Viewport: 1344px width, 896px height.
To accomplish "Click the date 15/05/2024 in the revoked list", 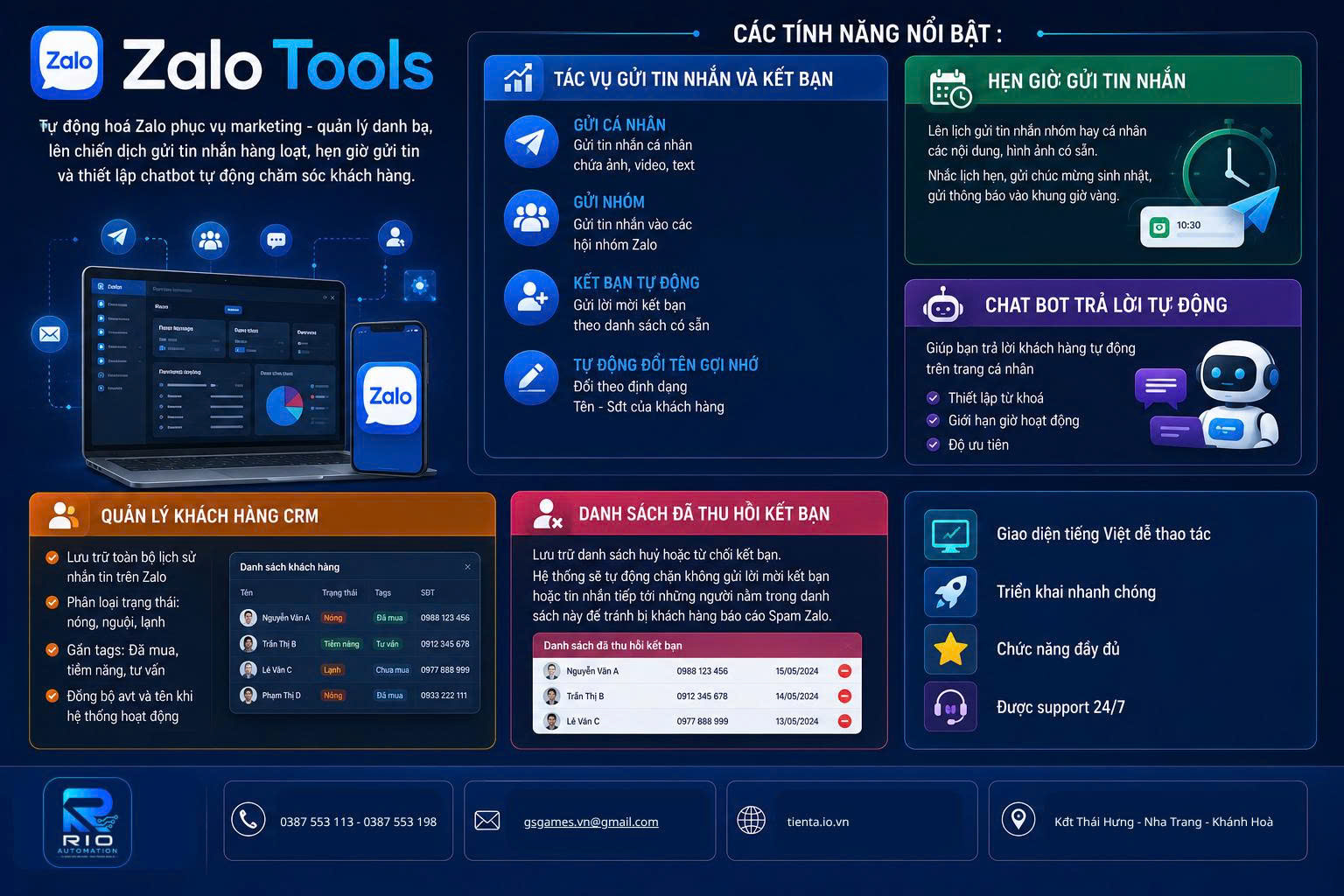I will [796, 671].
